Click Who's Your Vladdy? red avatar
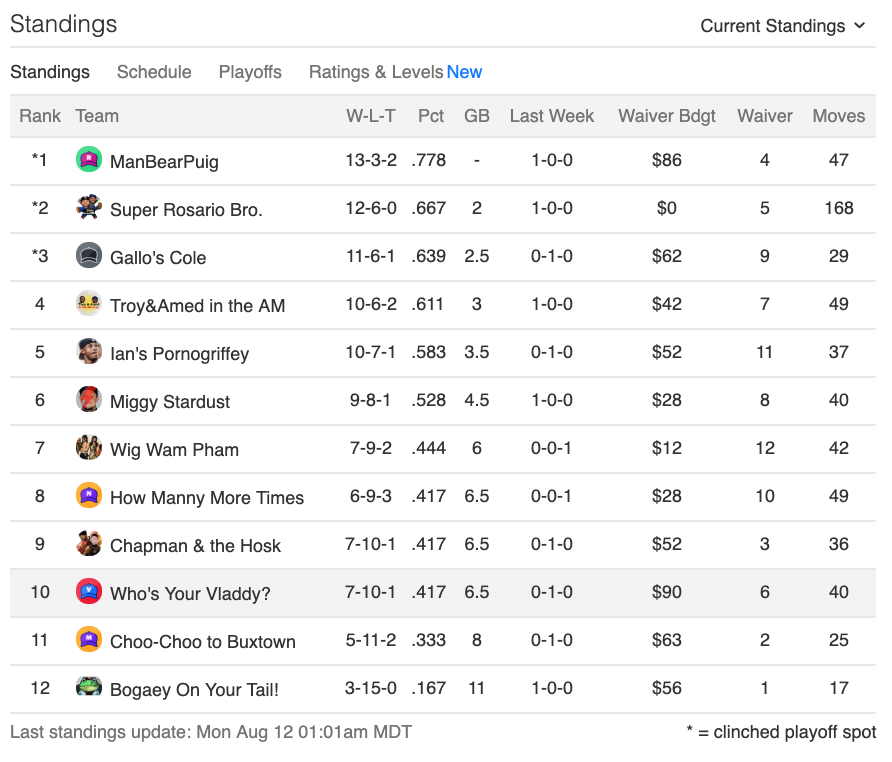This screenshot has width=892, height=762. [89, 592]
